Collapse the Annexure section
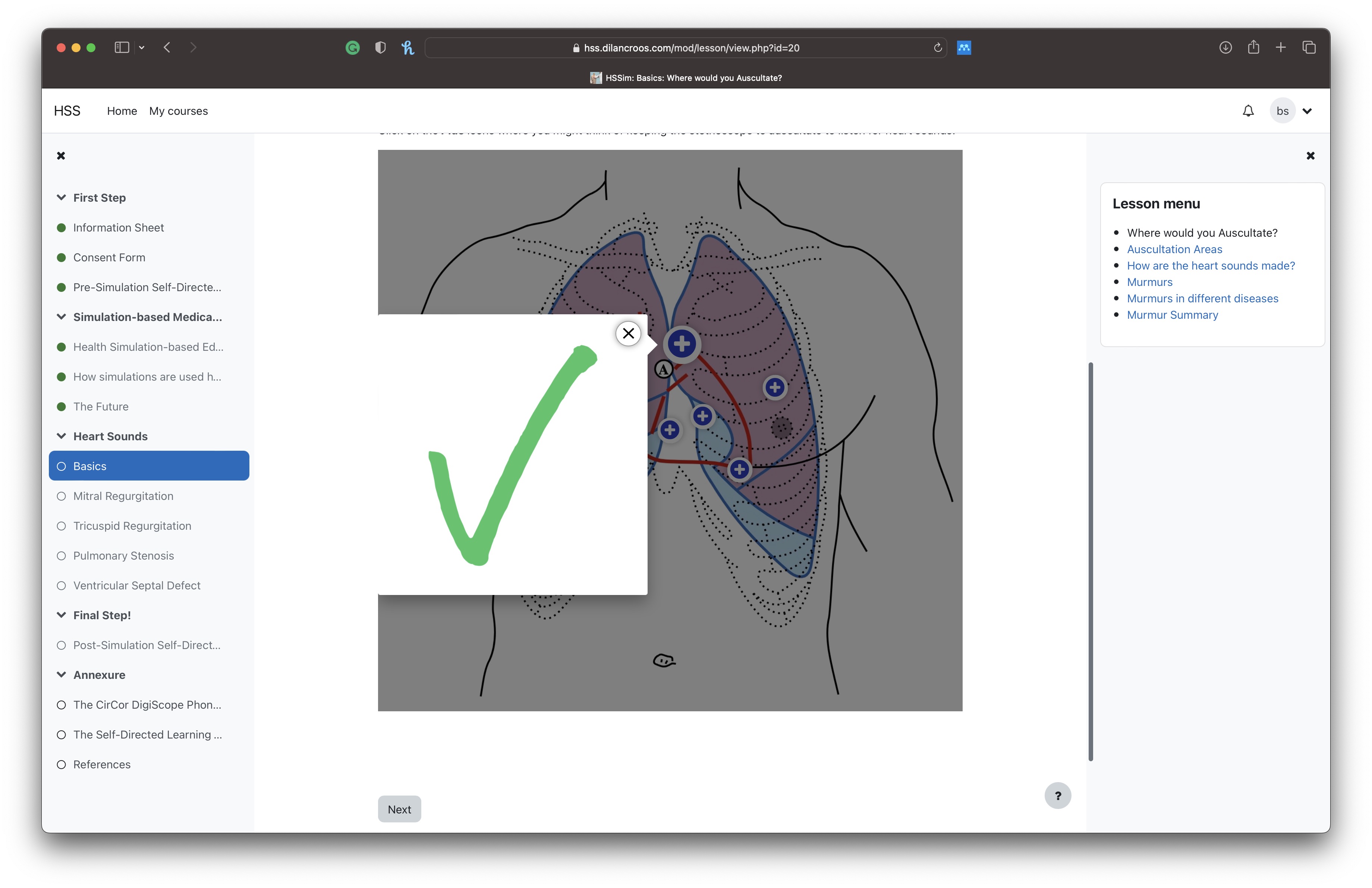 tap(61, 675)
